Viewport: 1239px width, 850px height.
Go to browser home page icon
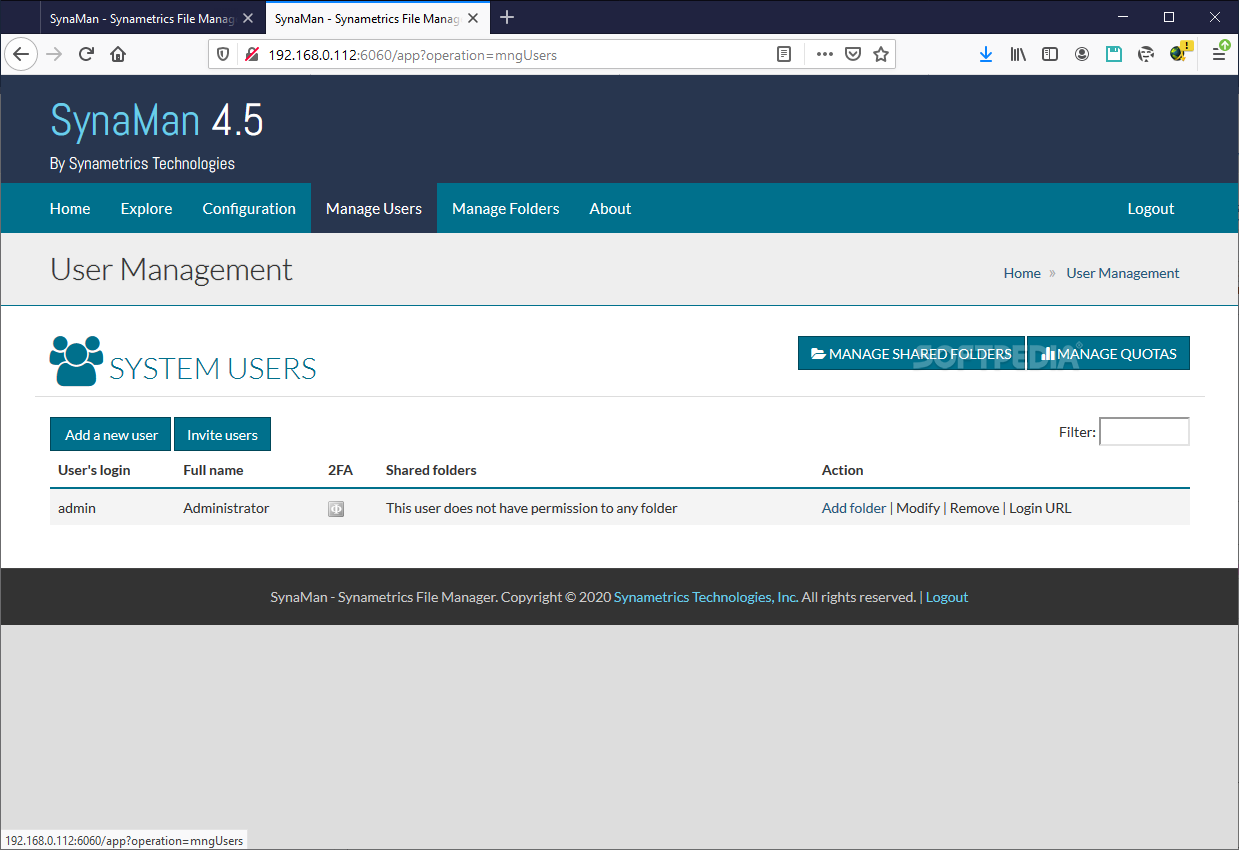coord(118,54)
